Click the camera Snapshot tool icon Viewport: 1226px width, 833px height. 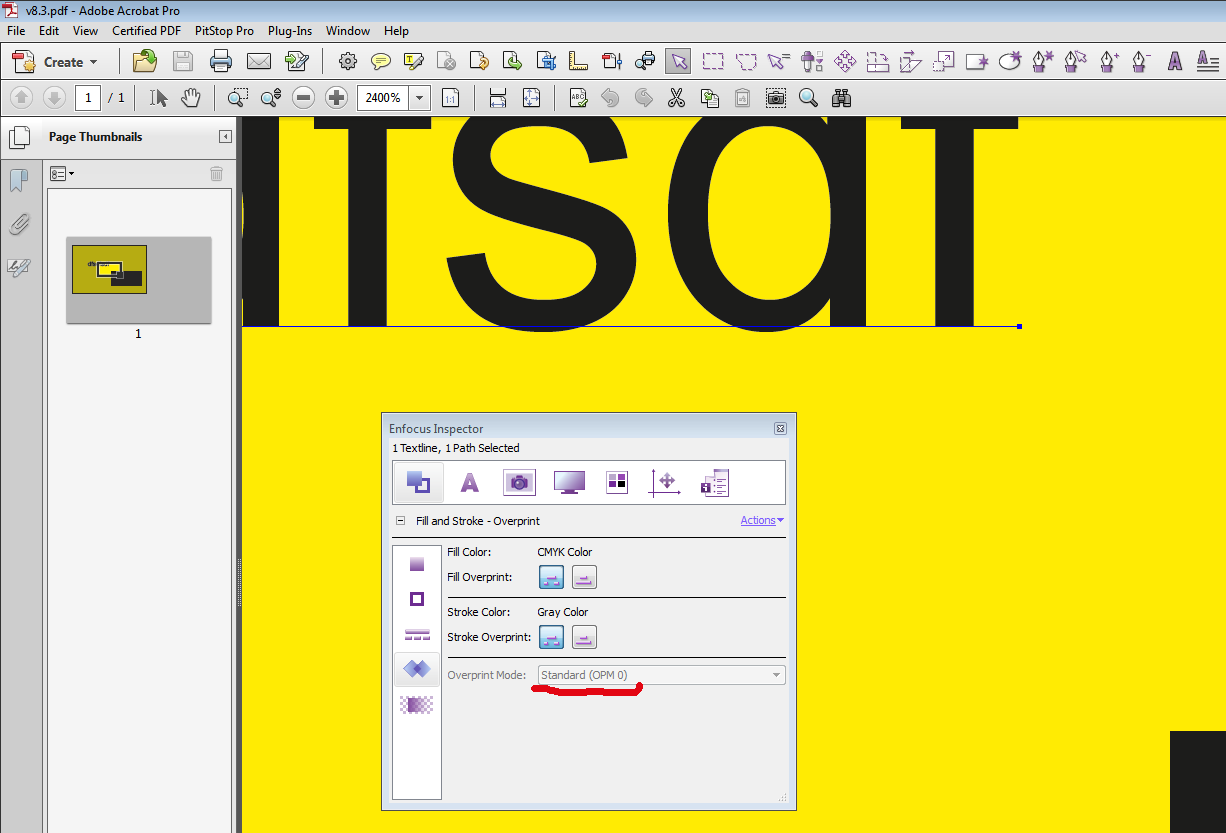click(x=775, y=98)
